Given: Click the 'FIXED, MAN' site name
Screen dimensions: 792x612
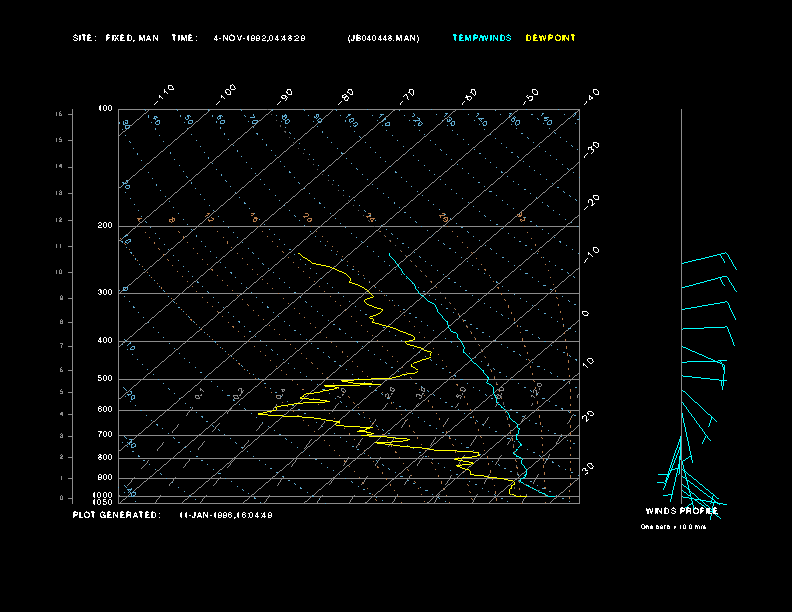Looking at the screenshot, I should coord(132,38).
